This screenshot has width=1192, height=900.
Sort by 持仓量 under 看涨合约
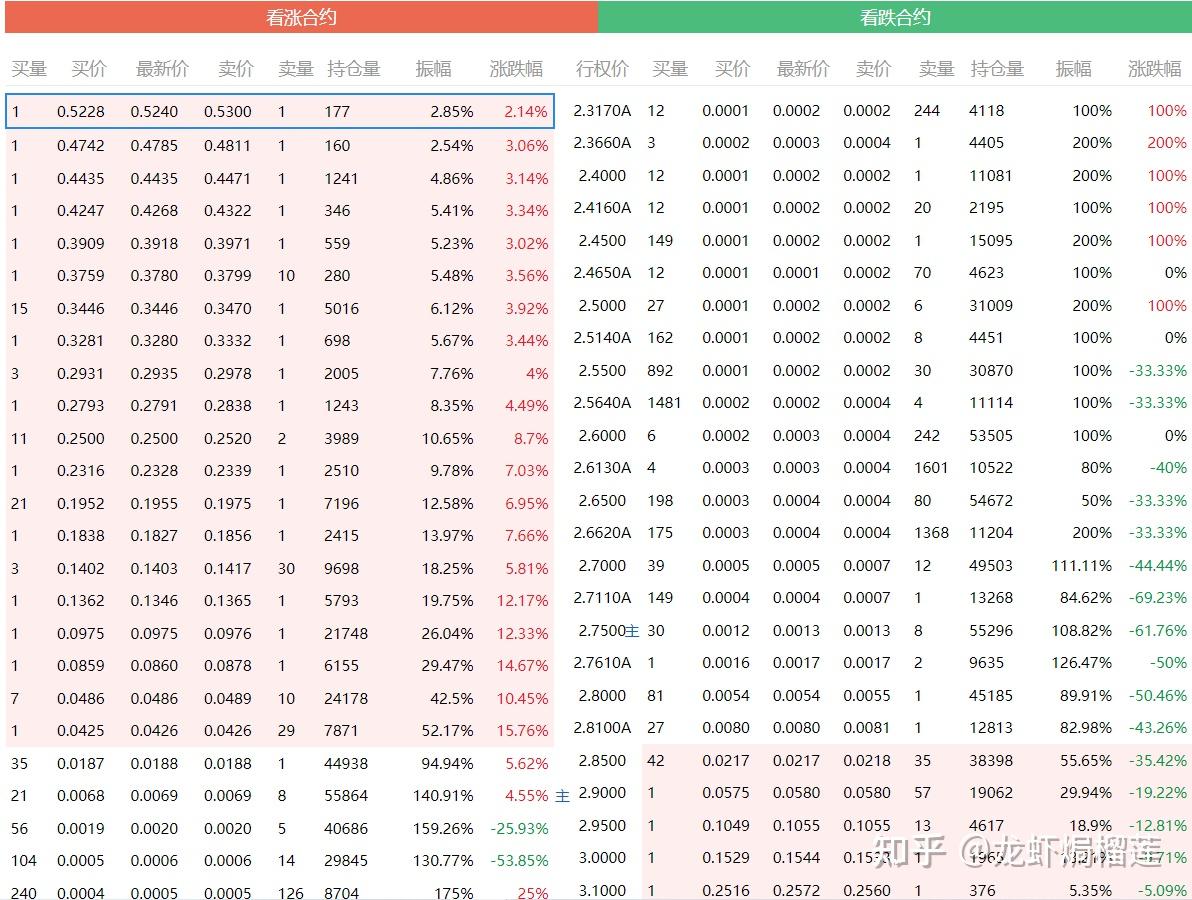(x=353, y=69)
